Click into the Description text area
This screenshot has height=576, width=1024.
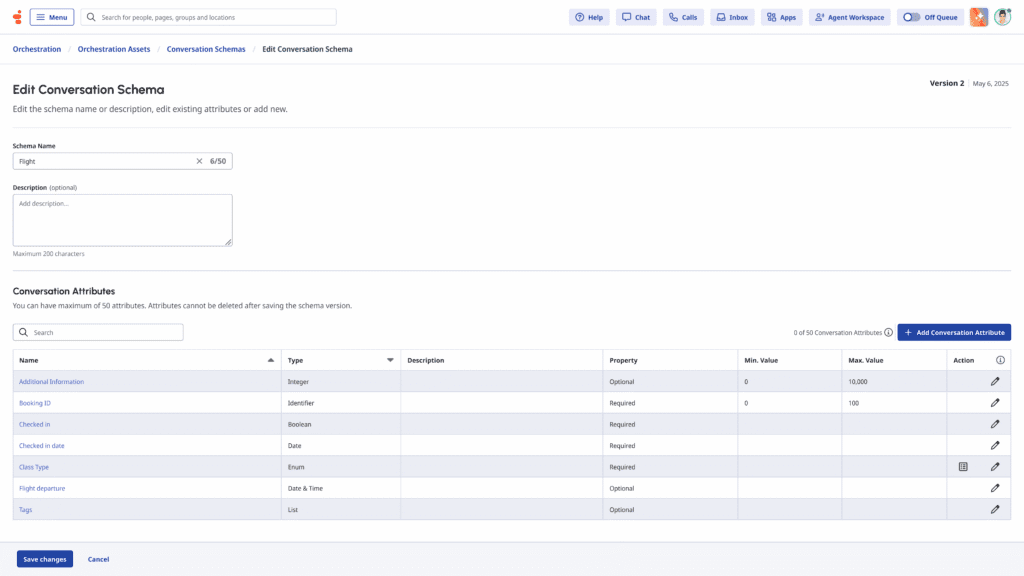(x=122, y=220)
